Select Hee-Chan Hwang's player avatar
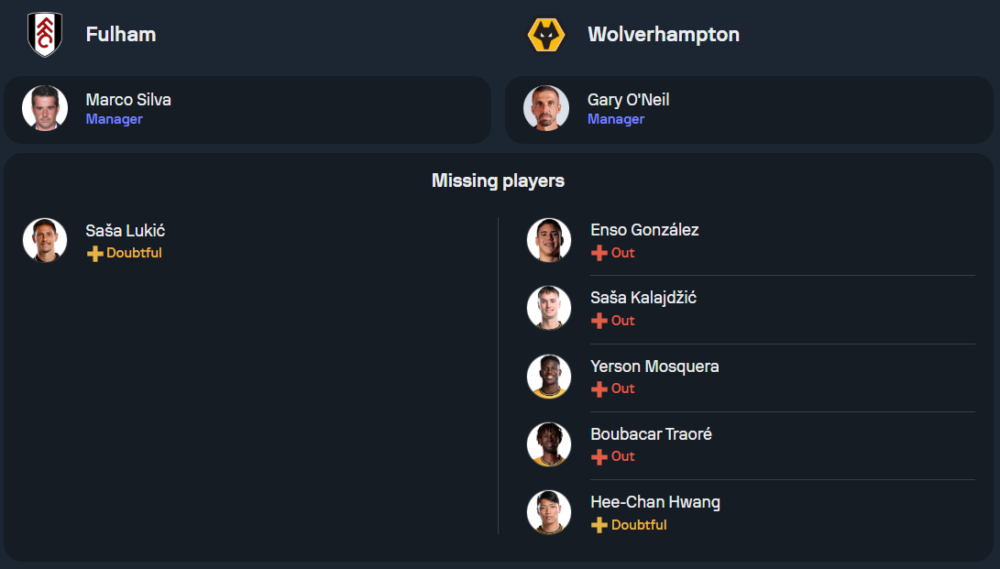 [549, 512]
